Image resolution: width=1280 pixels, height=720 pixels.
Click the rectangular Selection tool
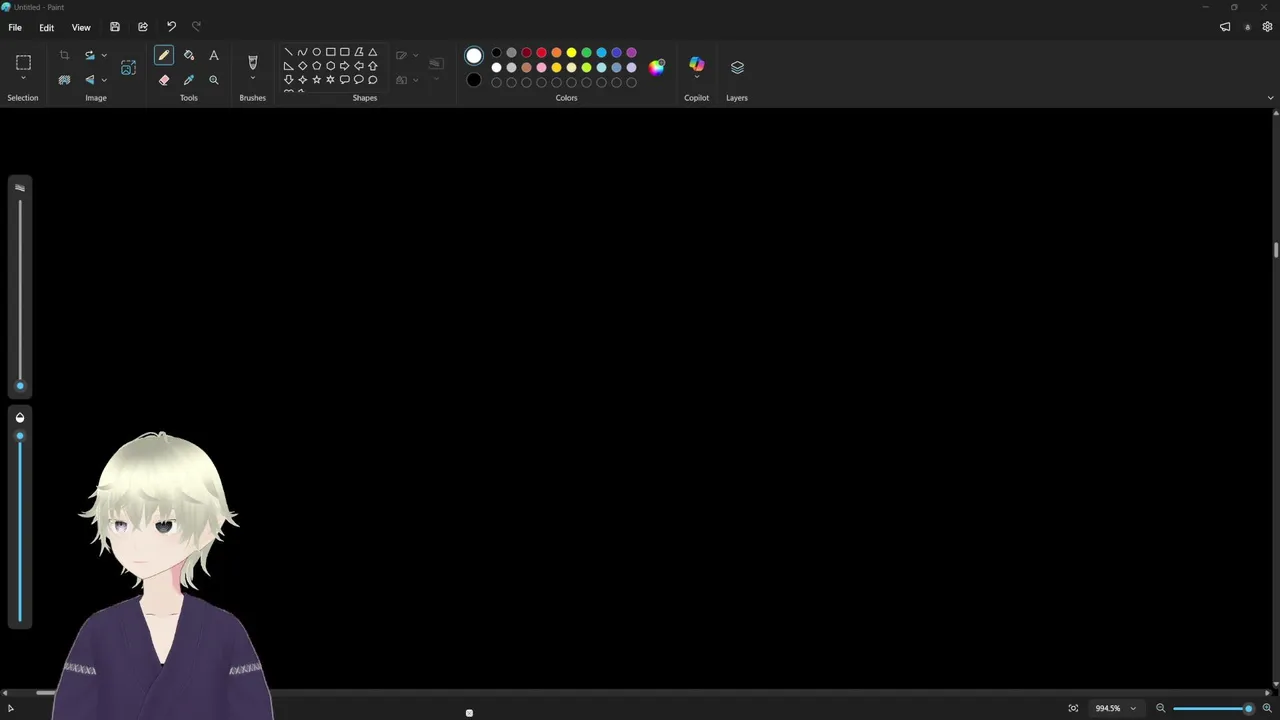click(23, 62)
